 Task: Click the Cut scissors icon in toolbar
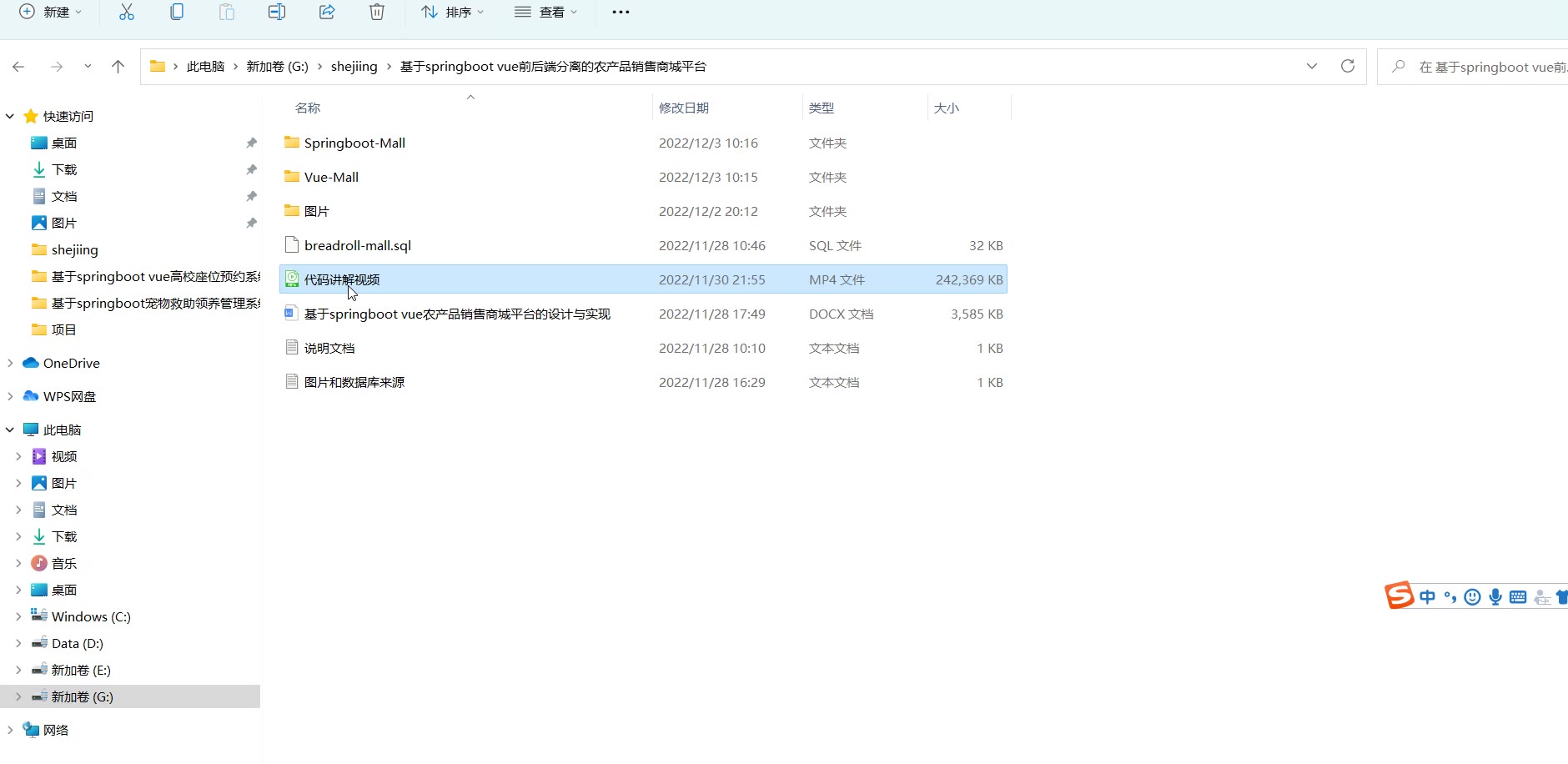pyautogui.click(x=127, y=12)
